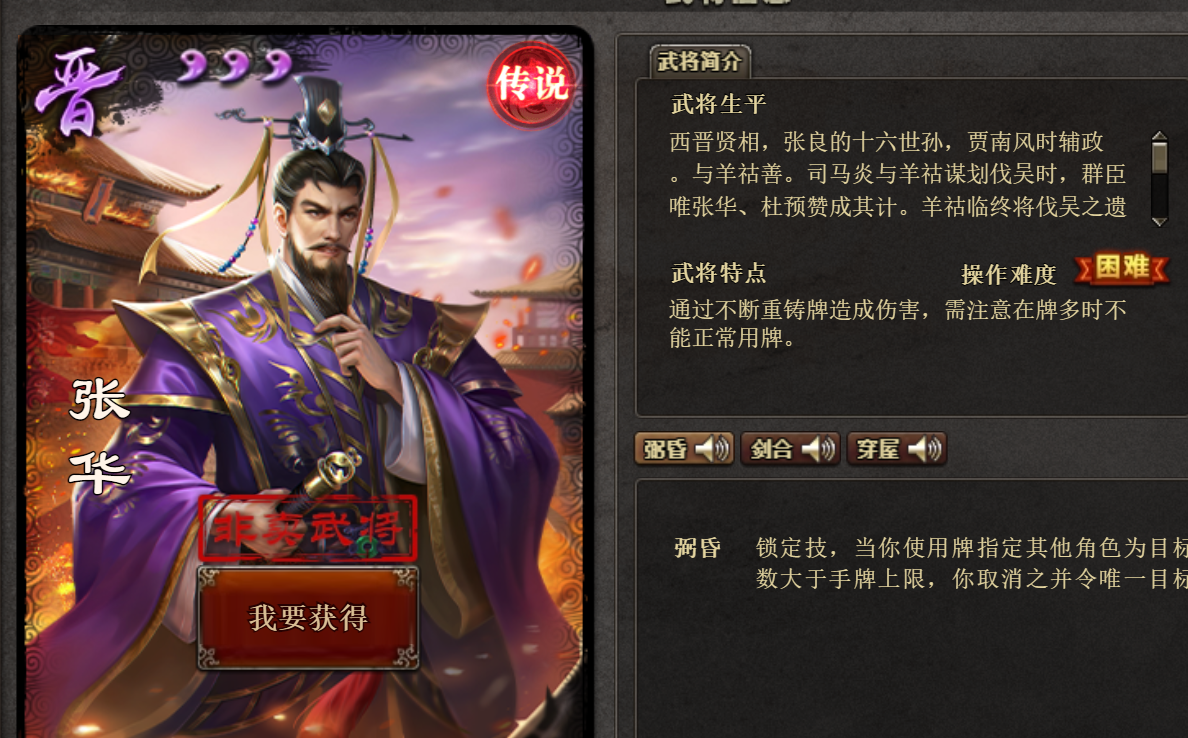This screenshot has width=1188, height=738.
Task: Click the biography scrollbar thumb
Action: coord(1159,158)
